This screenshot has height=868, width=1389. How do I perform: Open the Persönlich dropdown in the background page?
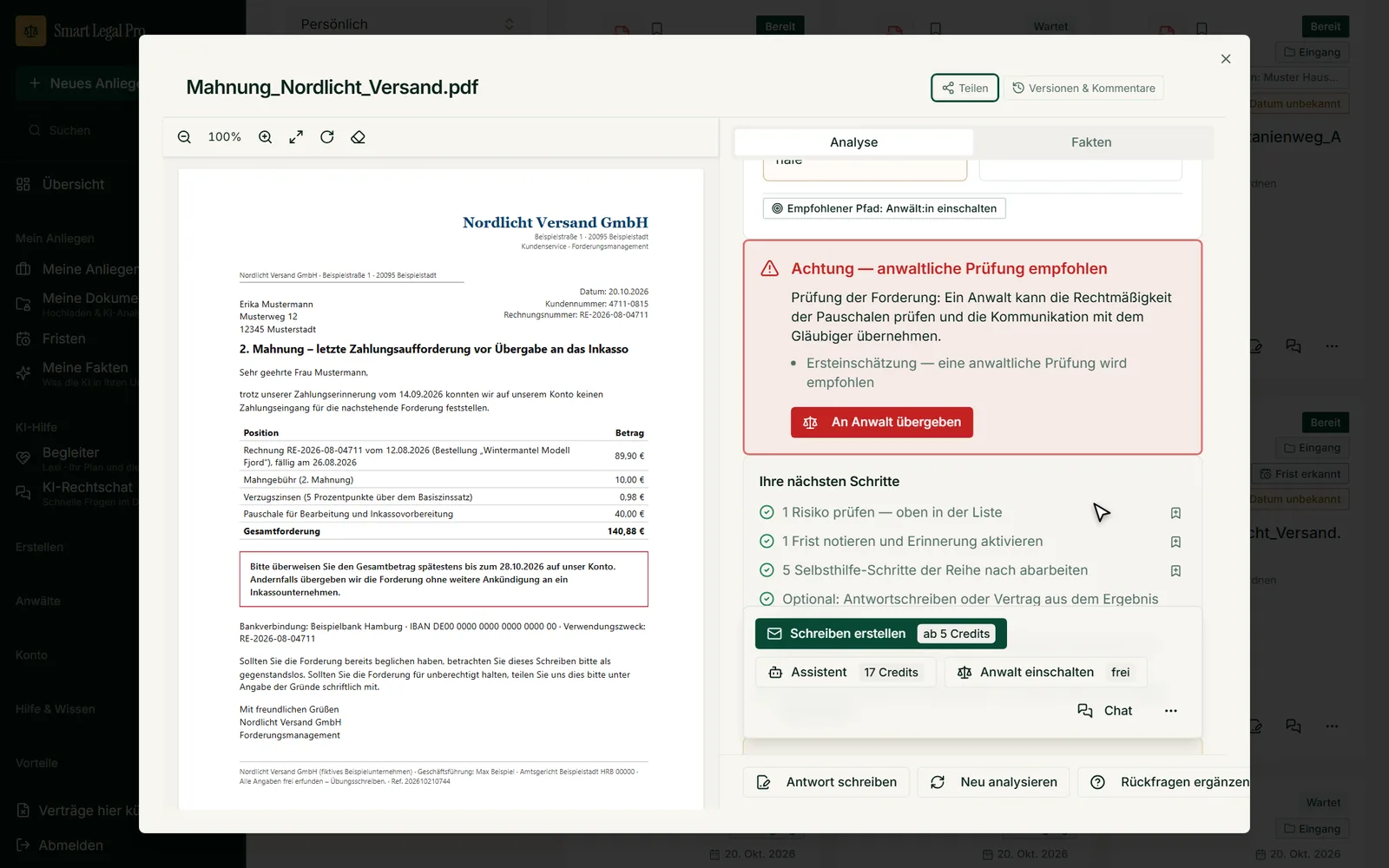[408, 24]
